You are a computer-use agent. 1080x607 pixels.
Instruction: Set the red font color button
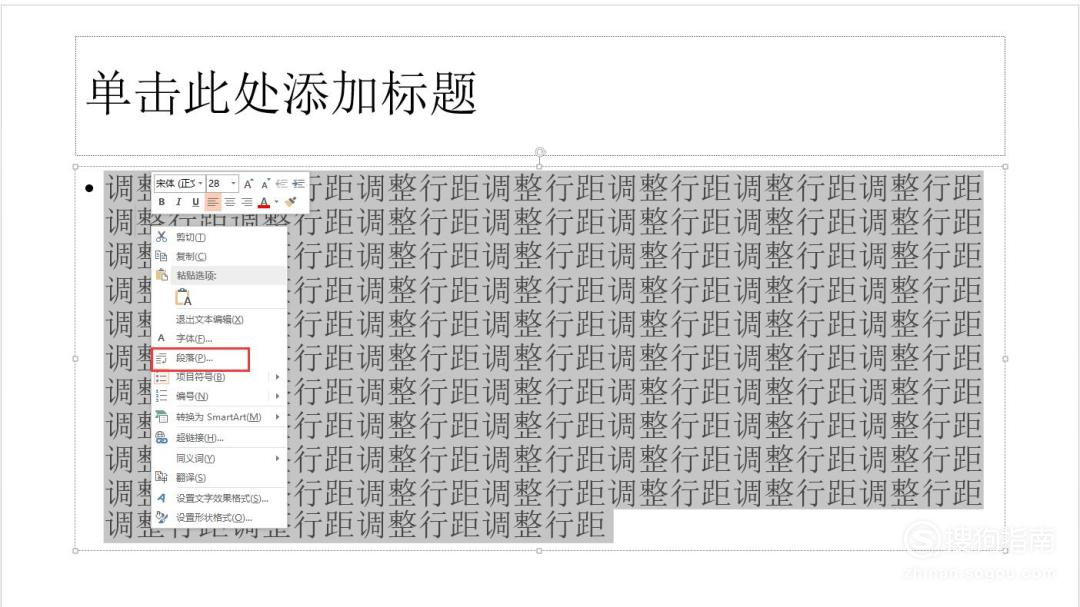264,202
